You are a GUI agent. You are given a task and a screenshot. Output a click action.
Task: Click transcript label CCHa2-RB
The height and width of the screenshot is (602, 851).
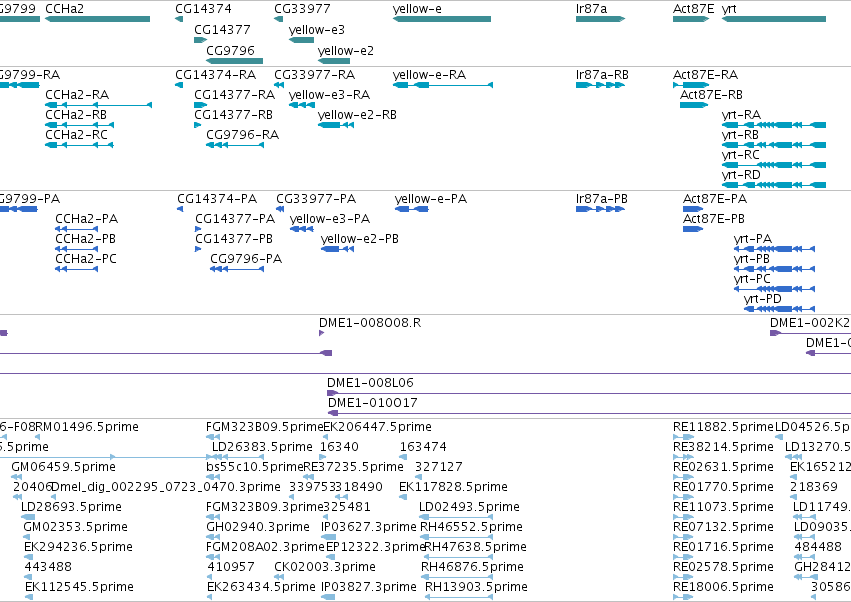pos(76,115)
